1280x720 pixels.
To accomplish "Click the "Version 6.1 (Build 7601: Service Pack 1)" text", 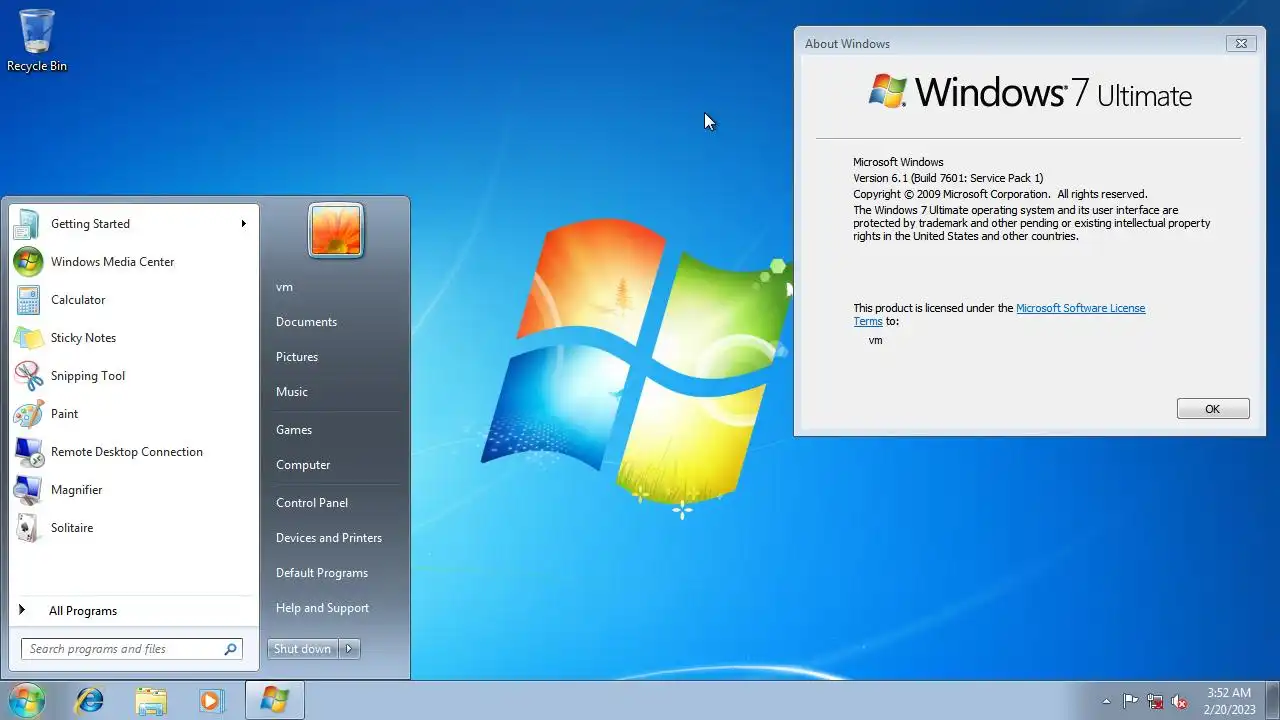I will tap(948, 178).
